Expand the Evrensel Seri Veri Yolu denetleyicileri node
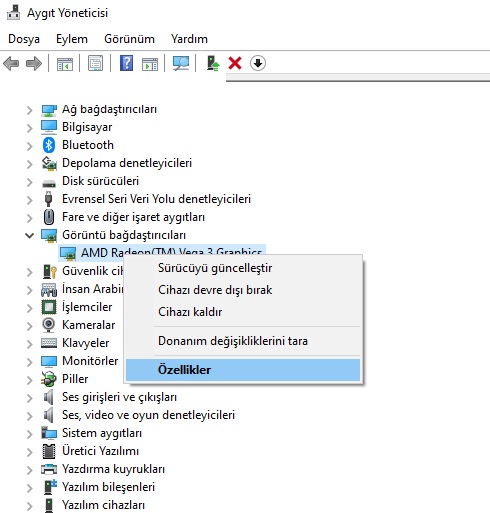490x513 pixels. [x=29, y=200]
